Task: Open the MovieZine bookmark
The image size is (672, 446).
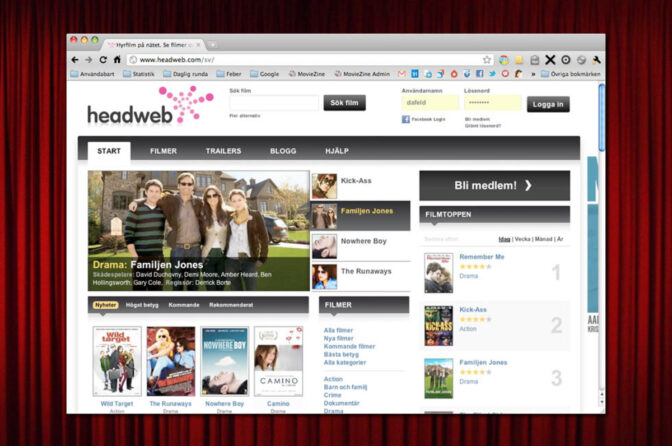Action: pyautogui.click(x=306, y=74)
